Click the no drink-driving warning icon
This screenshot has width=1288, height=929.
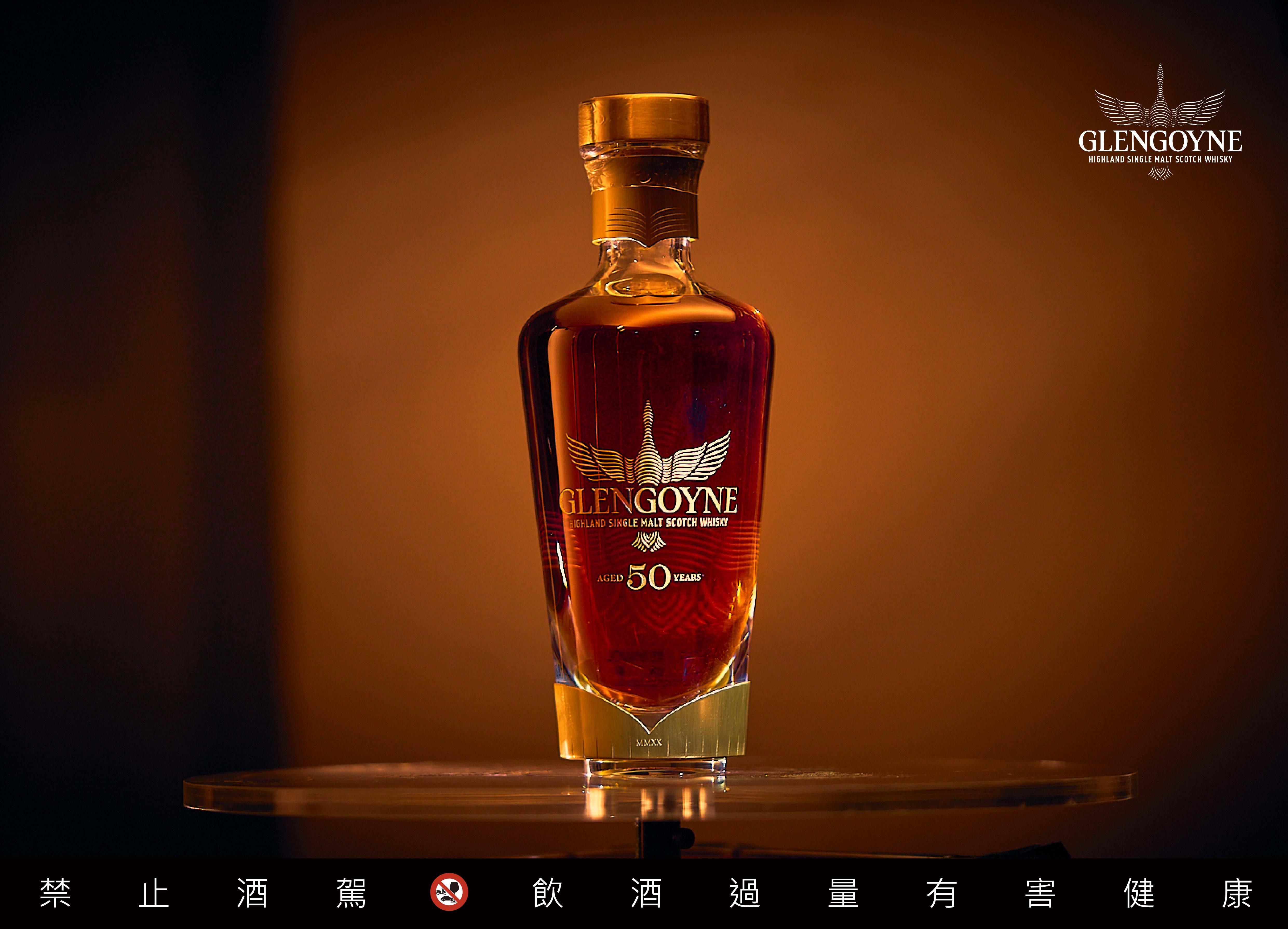click(x=449, y=892)
